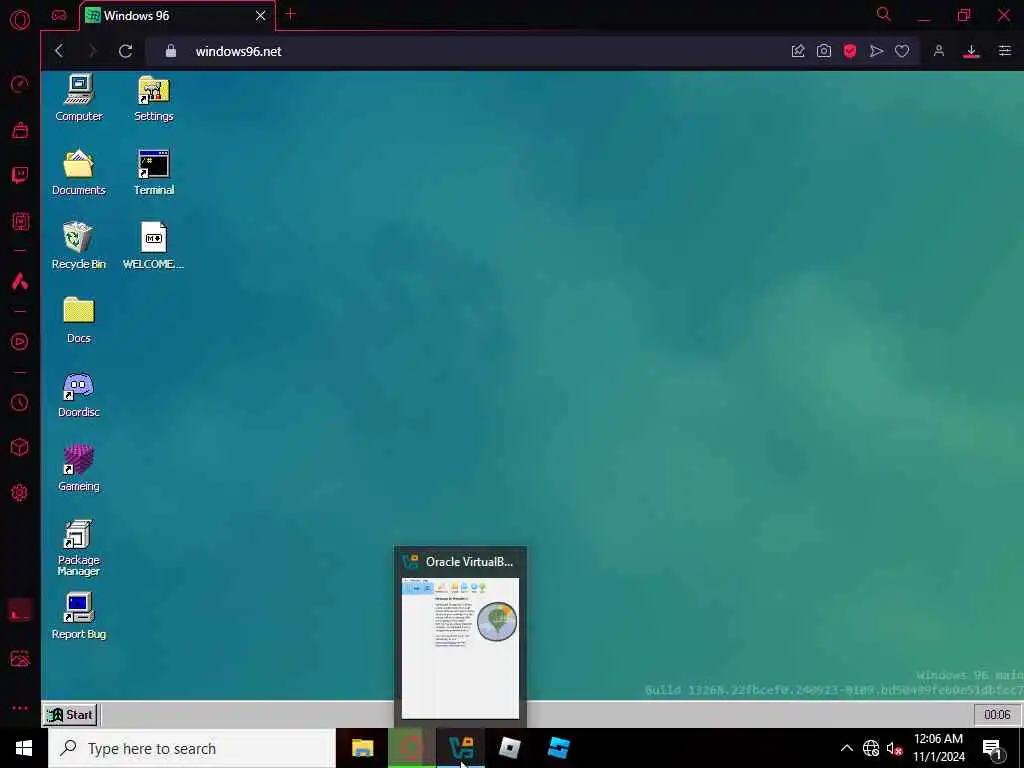
Task: Click the send flow arrow icon
Action: click(x=876, y=51)
